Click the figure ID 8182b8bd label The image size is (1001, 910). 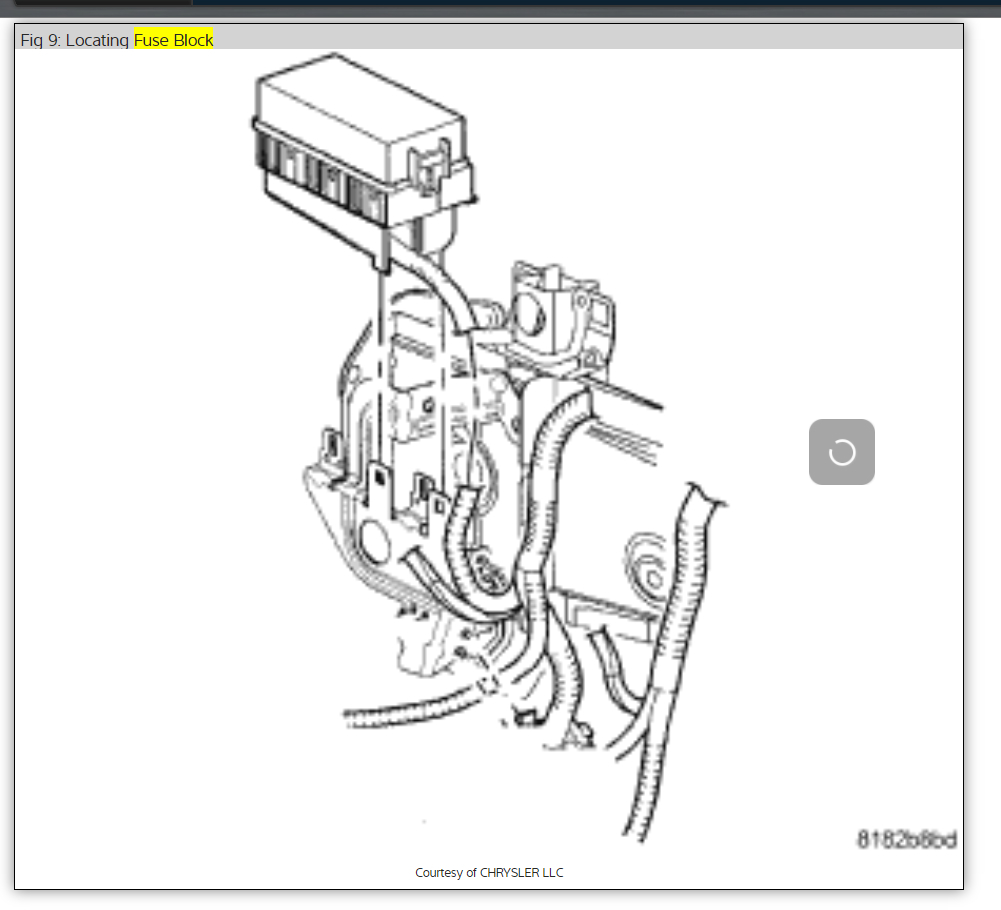click(x=905, y=838)
